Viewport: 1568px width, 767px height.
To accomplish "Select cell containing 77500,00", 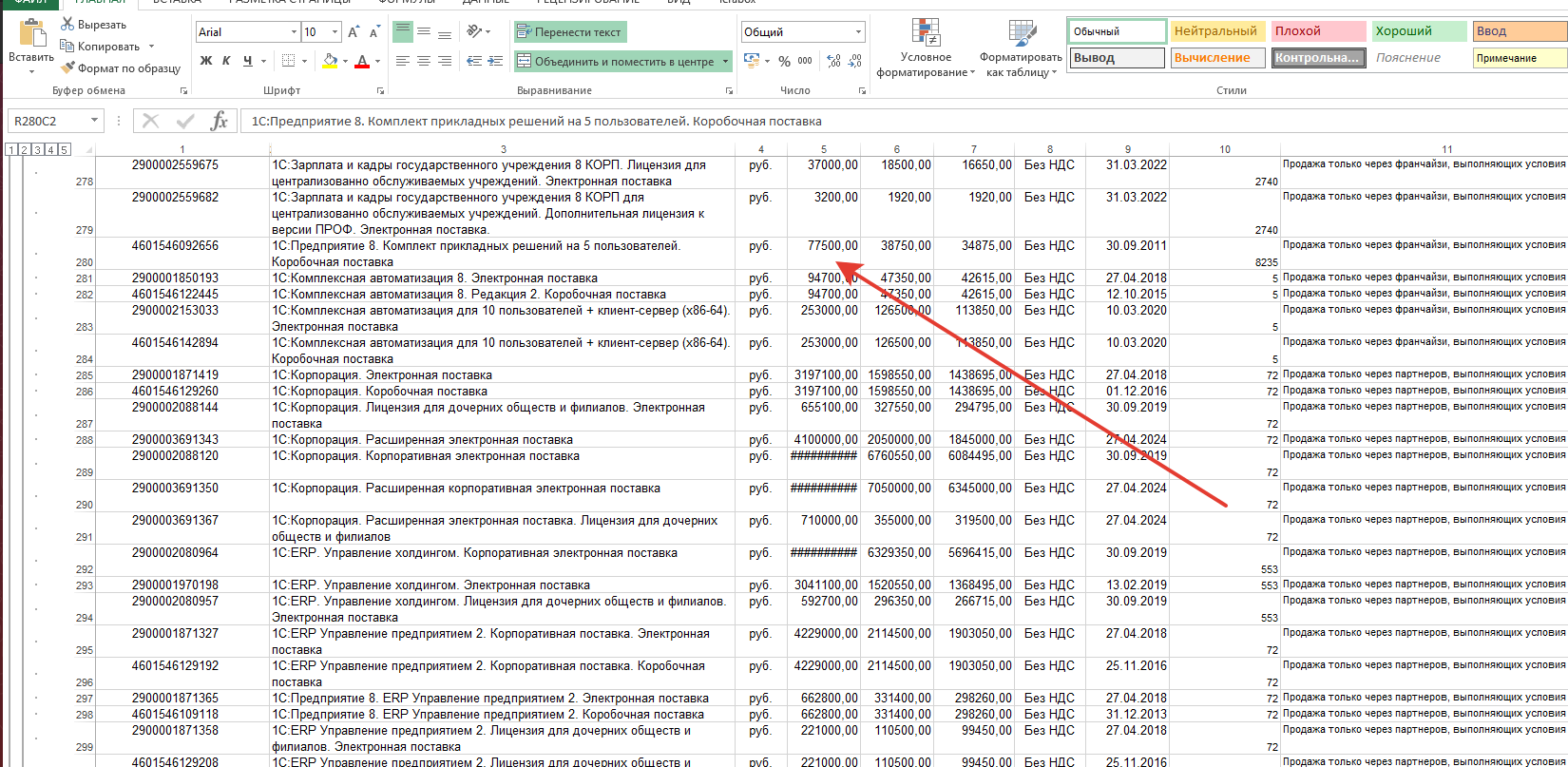I will 824,254.
